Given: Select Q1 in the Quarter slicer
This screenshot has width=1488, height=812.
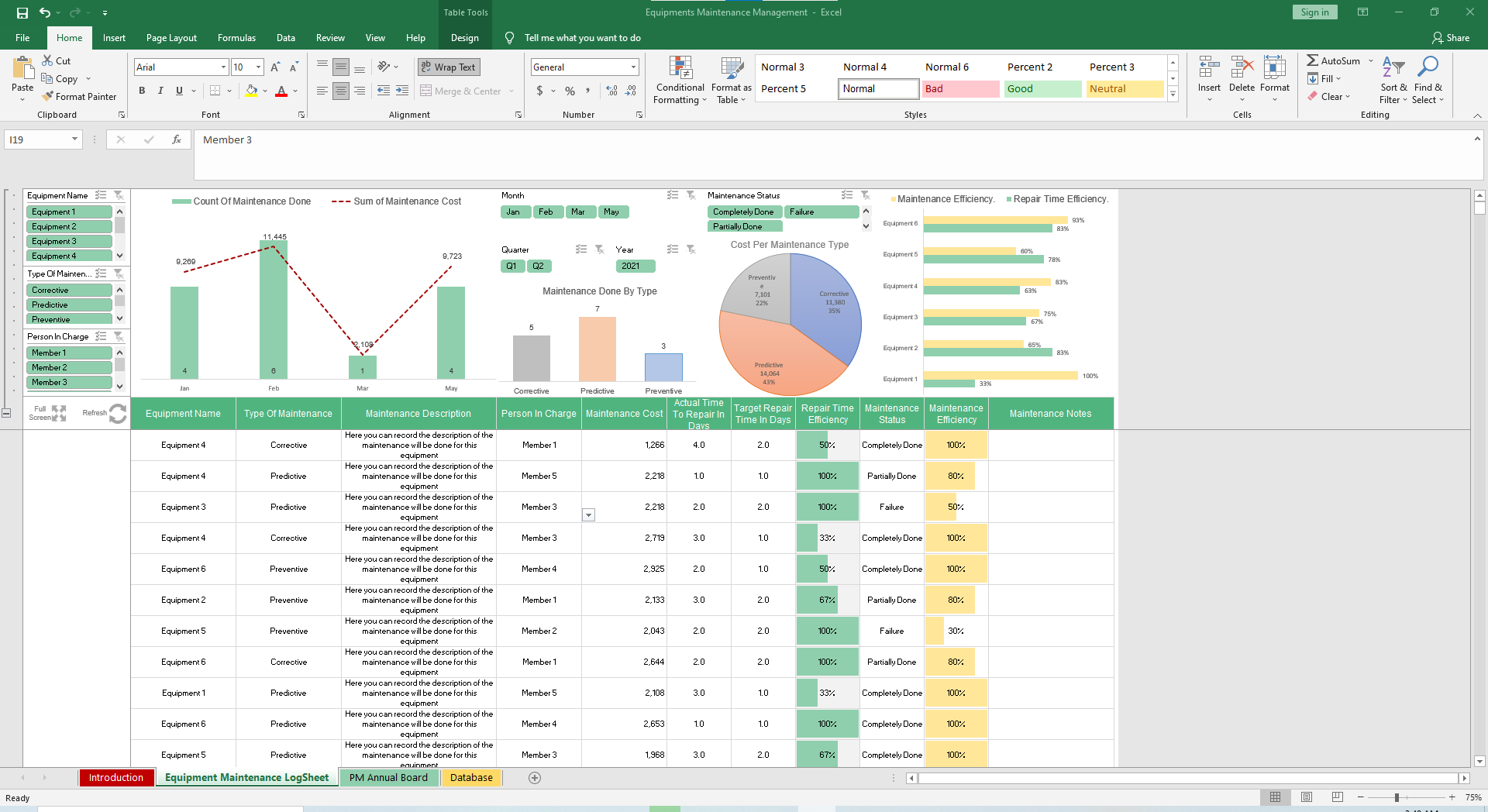Looking at the screenshot, I should (x=512, y=266).
